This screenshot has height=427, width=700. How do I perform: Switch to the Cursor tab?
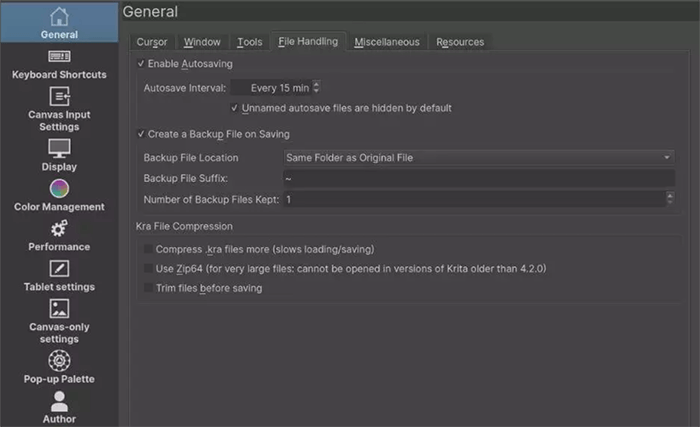coord(153,42)
